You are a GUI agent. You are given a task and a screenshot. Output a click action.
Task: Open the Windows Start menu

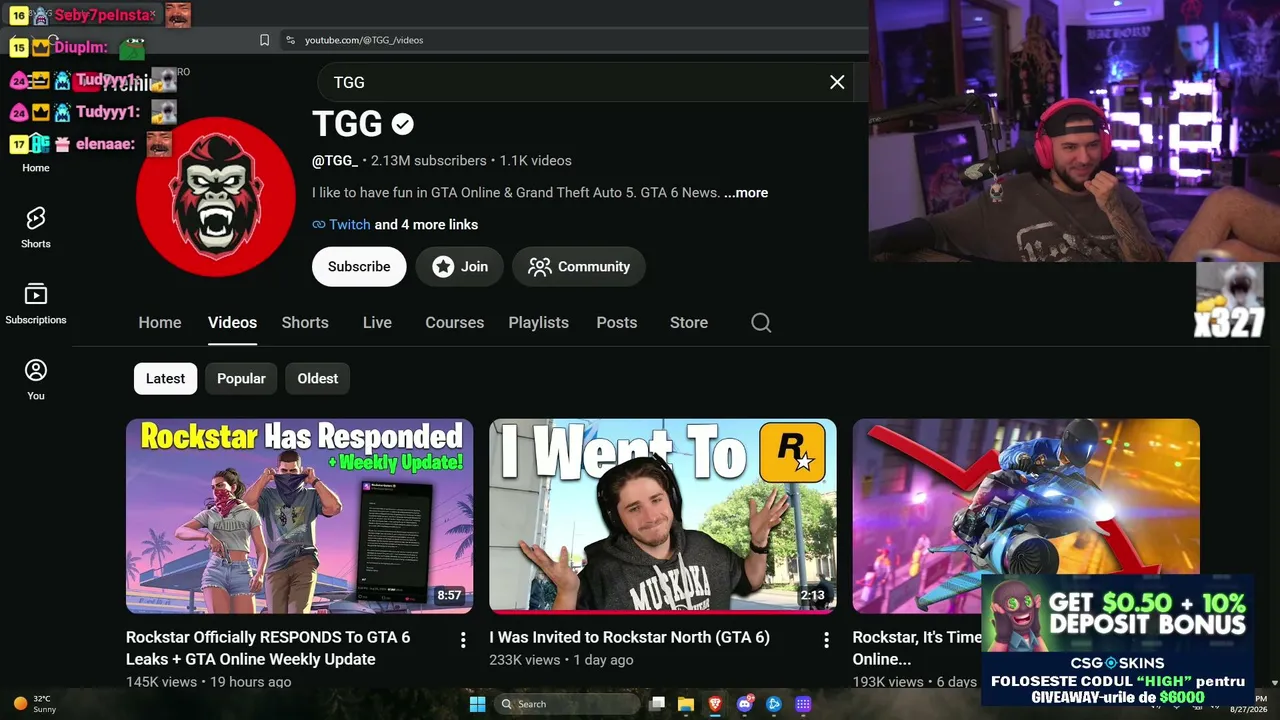[x=478, y=704]
